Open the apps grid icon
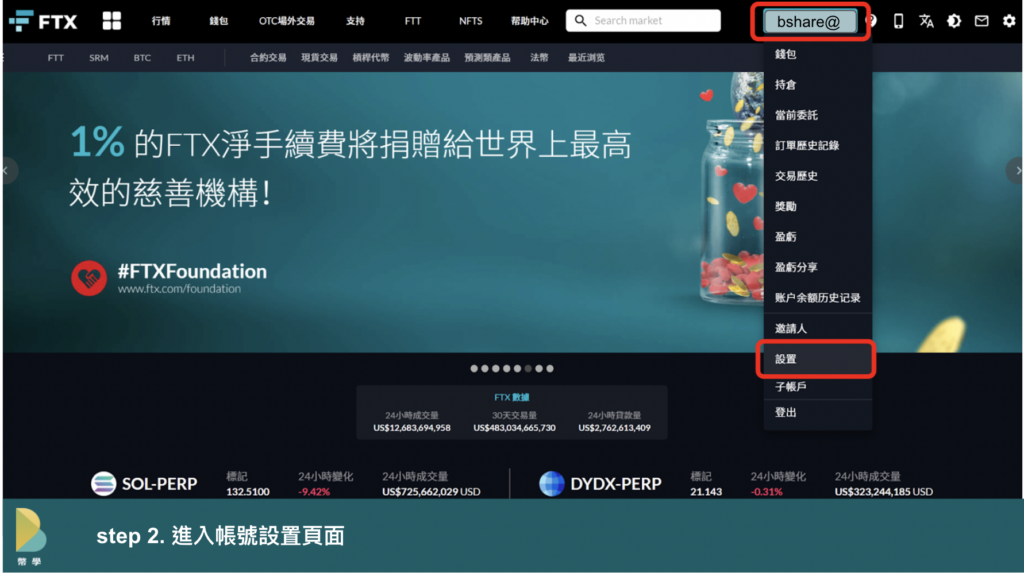This screenshot has height=573, width=1024. pos(112,21)
